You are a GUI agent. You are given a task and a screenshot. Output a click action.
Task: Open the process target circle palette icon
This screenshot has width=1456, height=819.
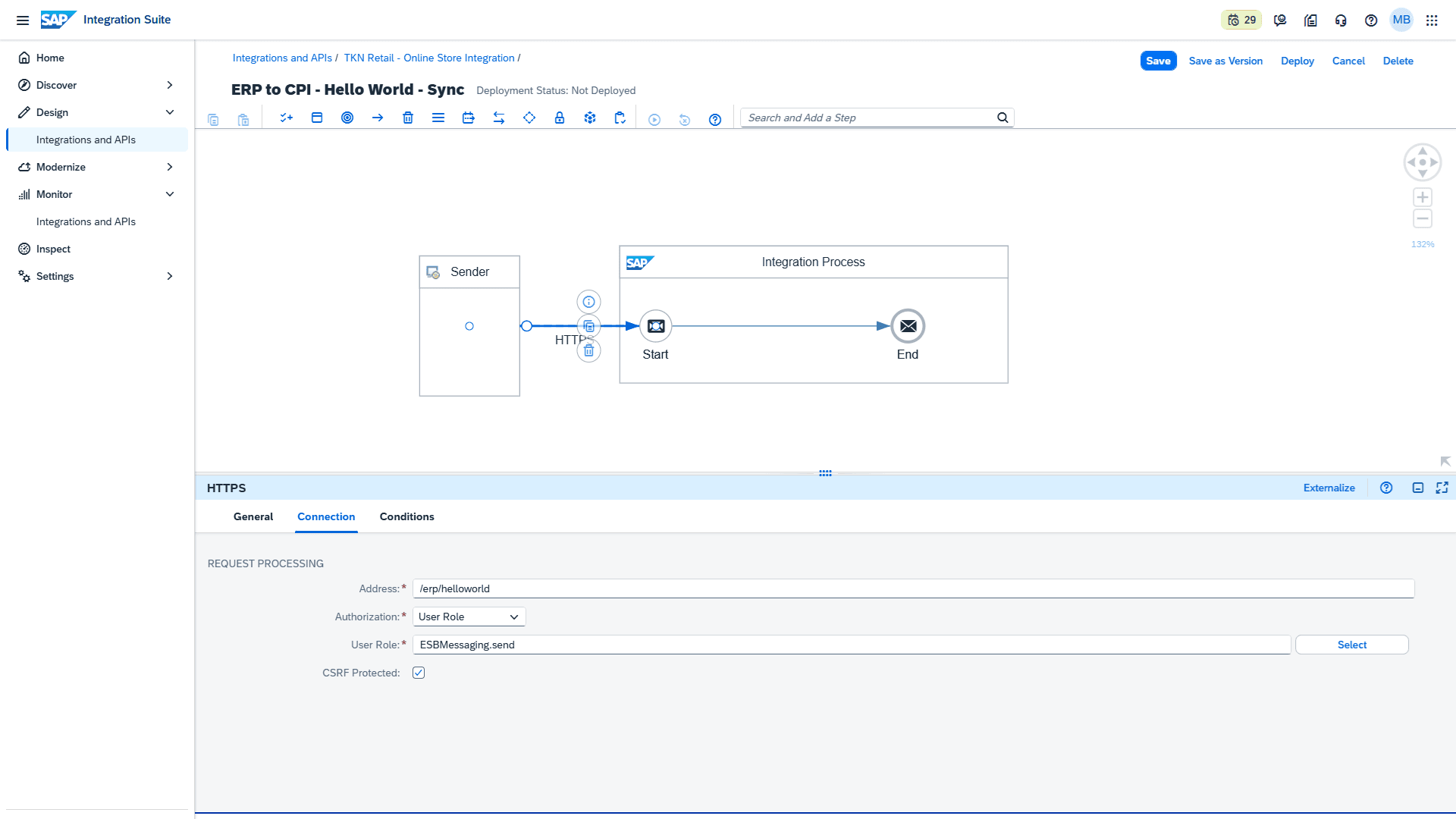(347, 118)
